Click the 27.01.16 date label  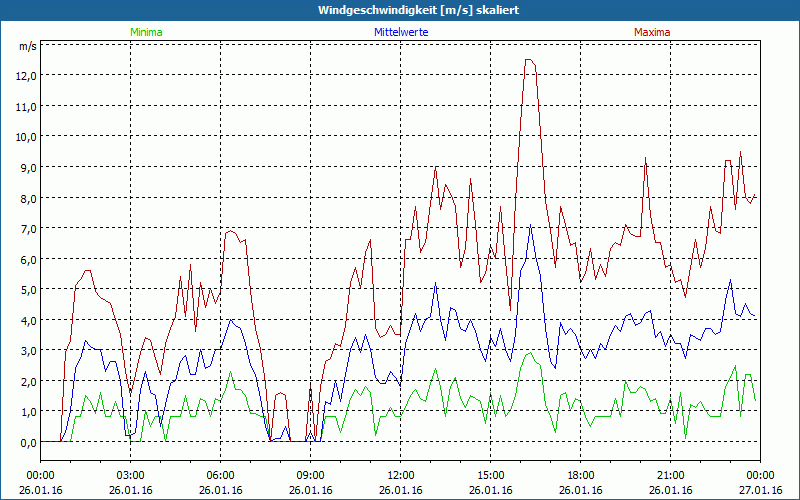pyautogui.click(x=760, y=490)
